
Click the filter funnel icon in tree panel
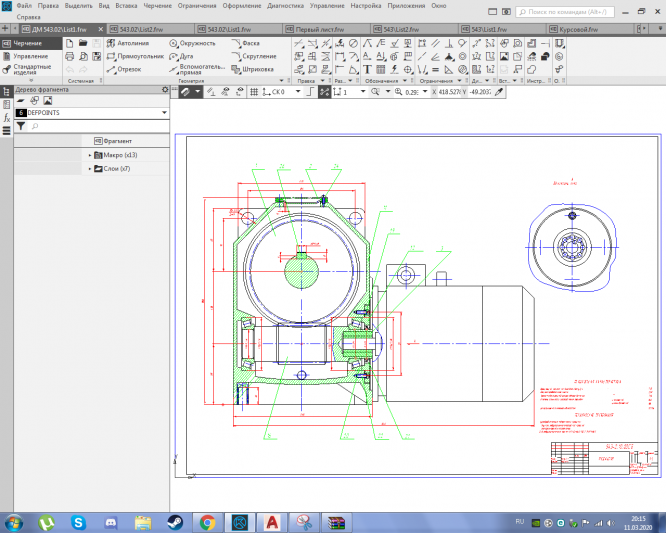tap(20, 127)
